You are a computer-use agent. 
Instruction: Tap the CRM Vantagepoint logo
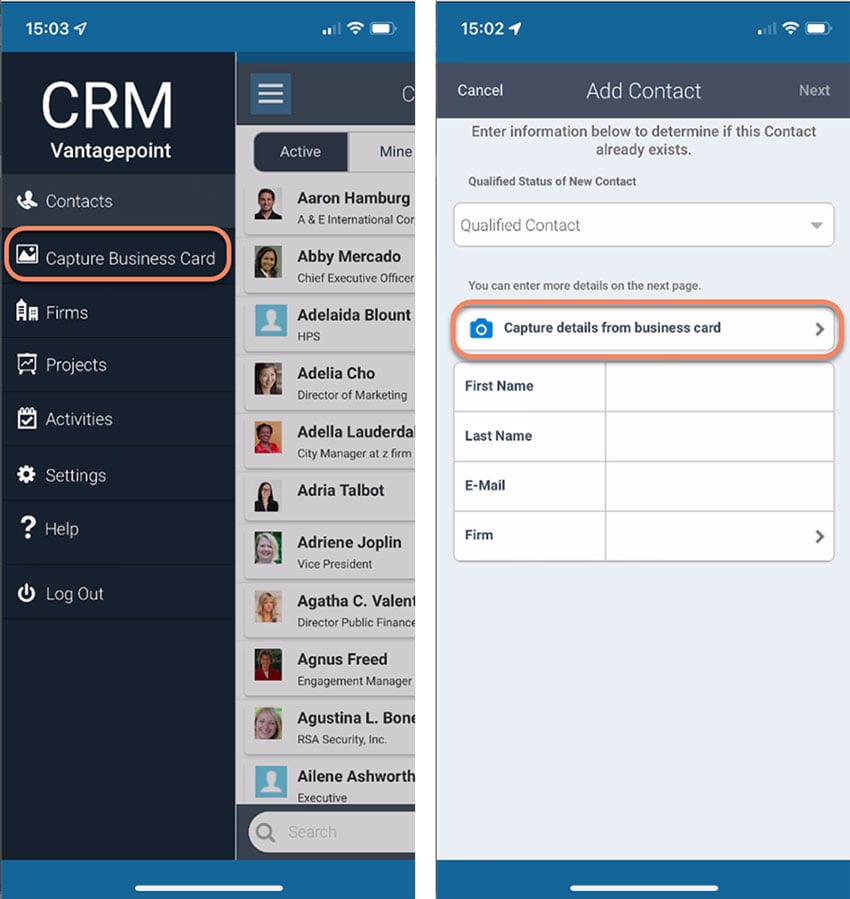(x=108, y=119)
